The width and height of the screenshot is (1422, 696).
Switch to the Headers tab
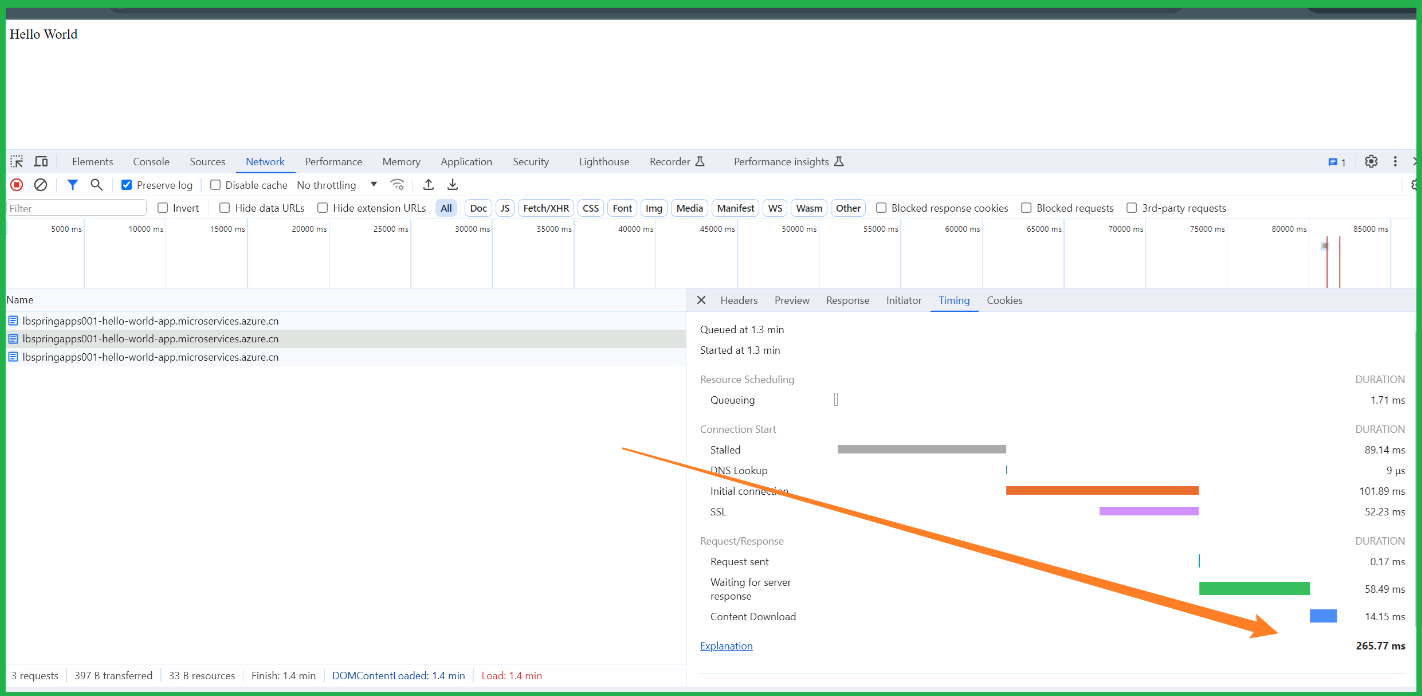(x=739, y=300)
